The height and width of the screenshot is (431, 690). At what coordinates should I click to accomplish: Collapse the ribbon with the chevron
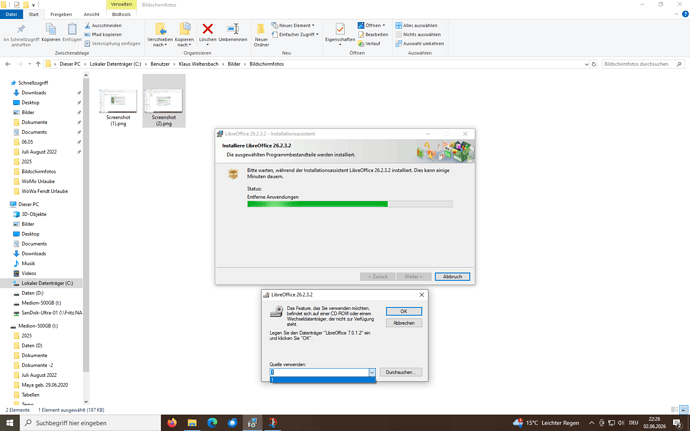click(x=676, y=14)
